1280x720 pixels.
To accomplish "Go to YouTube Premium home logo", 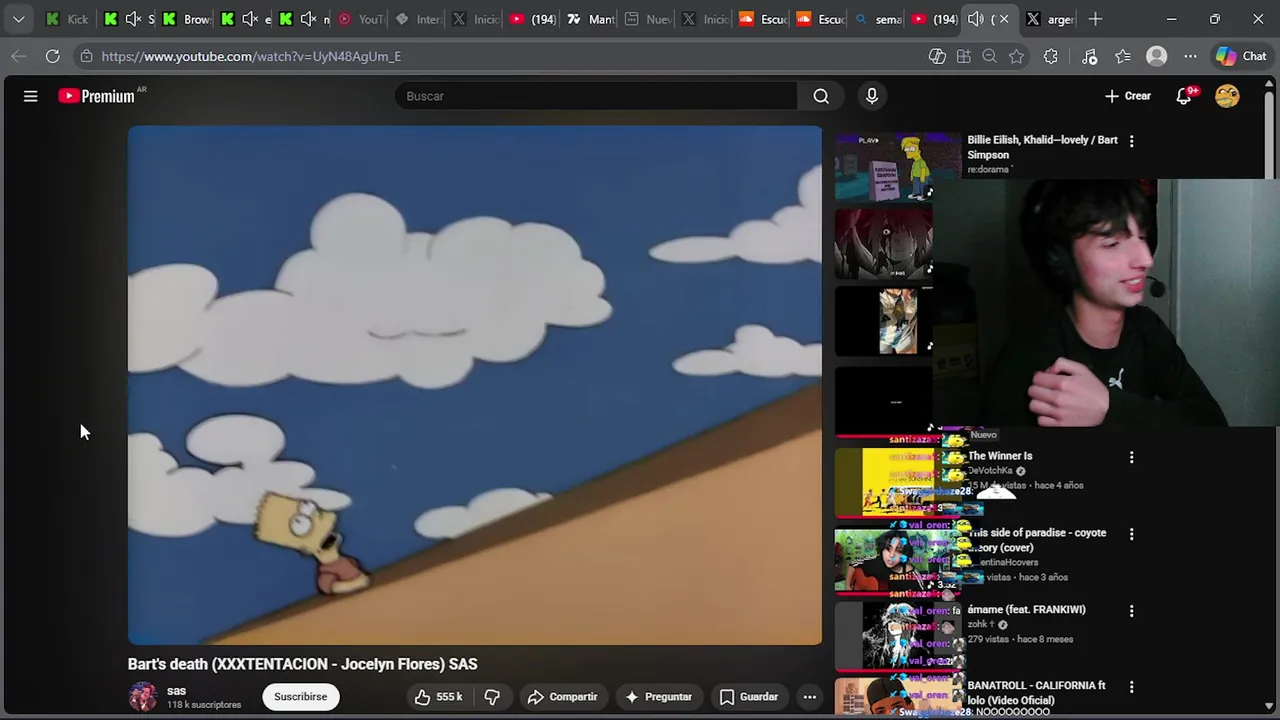I will [97, 96].
